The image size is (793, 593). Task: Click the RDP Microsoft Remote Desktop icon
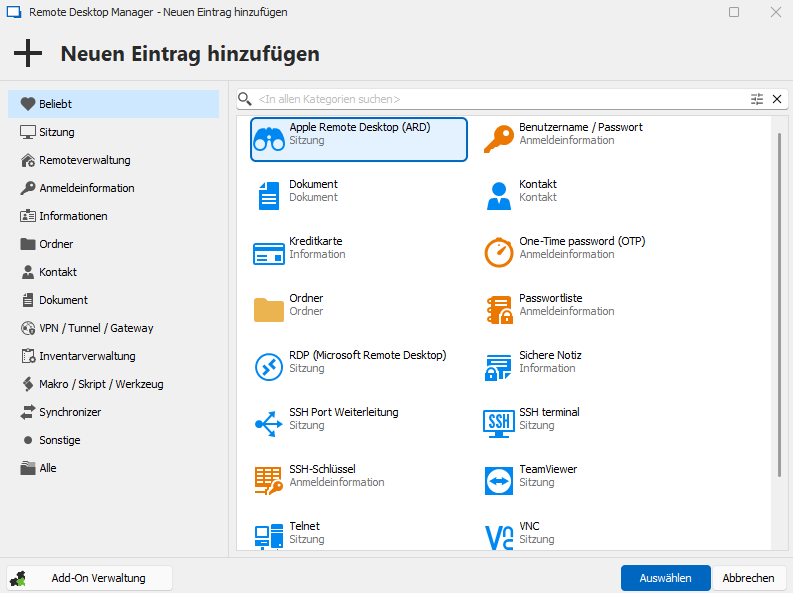269,367
